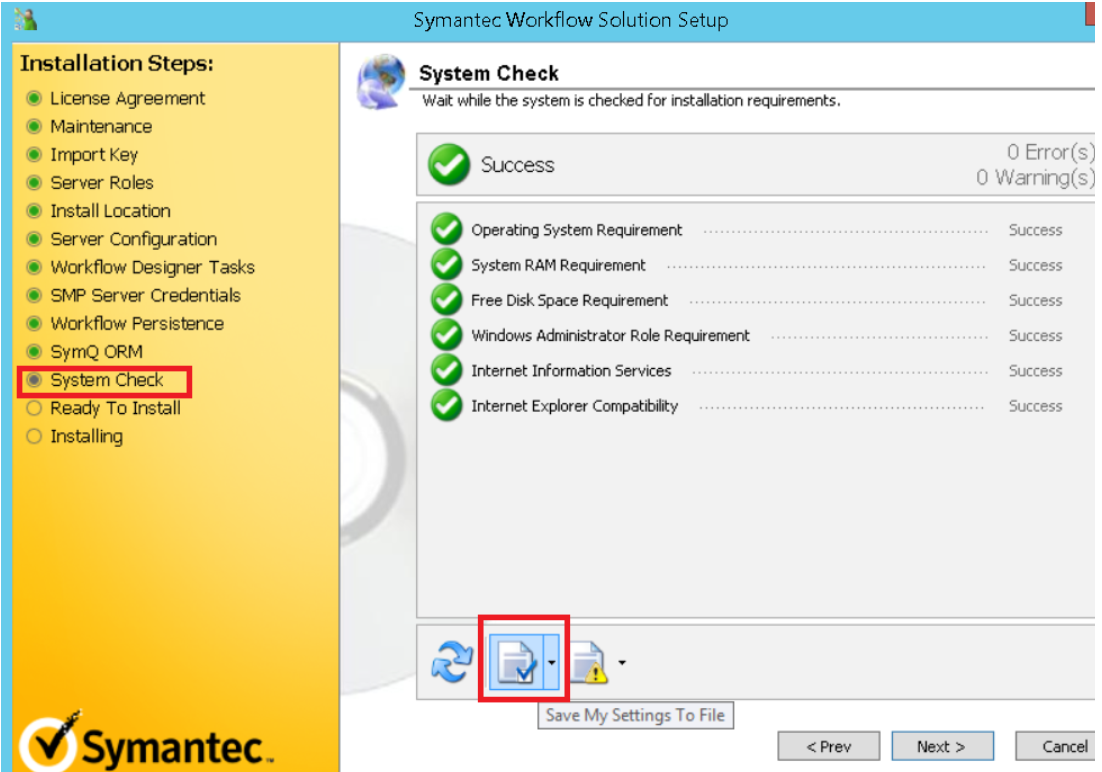
Task: Click the green checkmark for Windows Administrator Role Requirement
Action: [446, 335]
